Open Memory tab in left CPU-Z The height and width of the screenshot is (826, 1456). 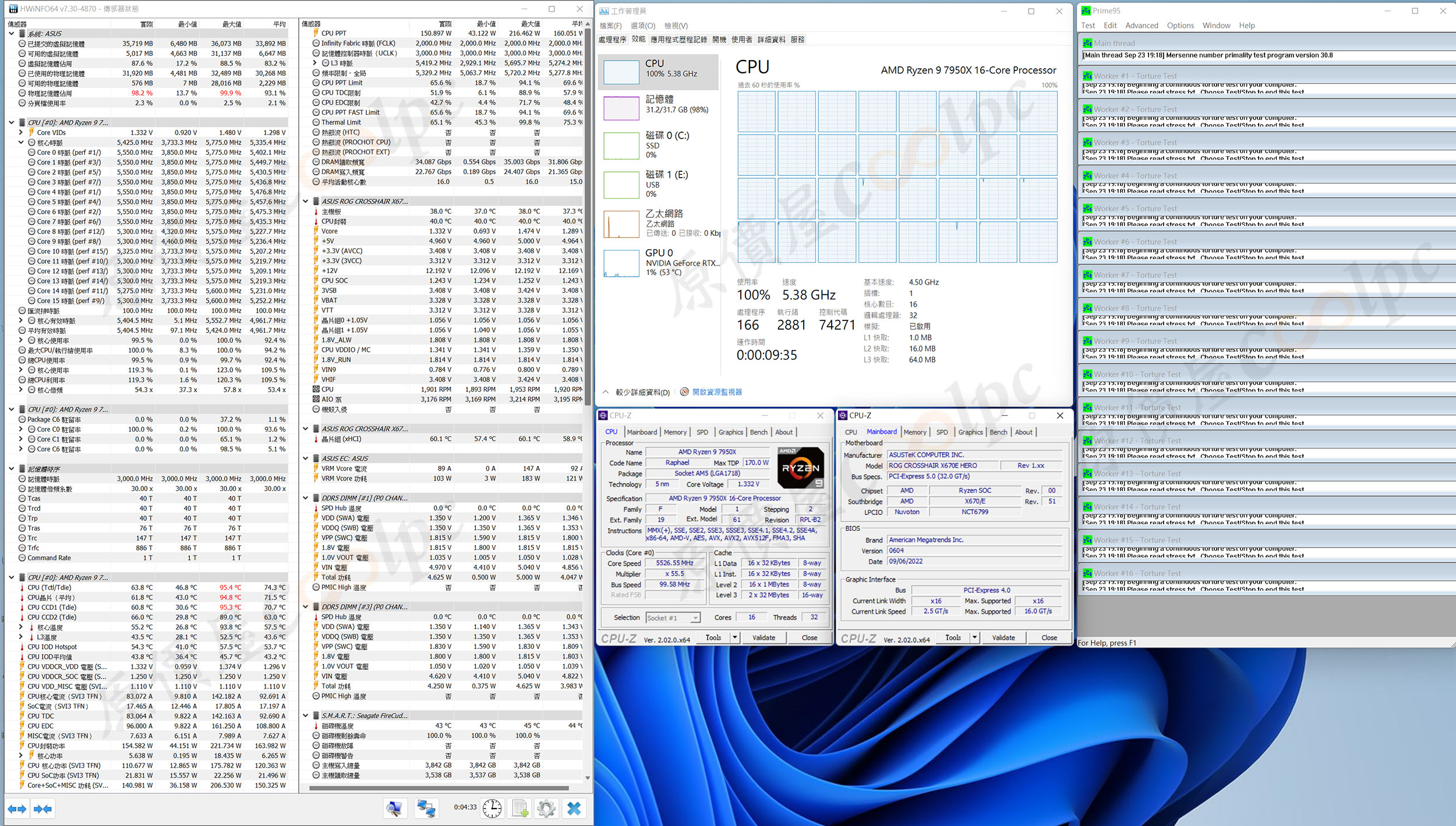(675, 432)
